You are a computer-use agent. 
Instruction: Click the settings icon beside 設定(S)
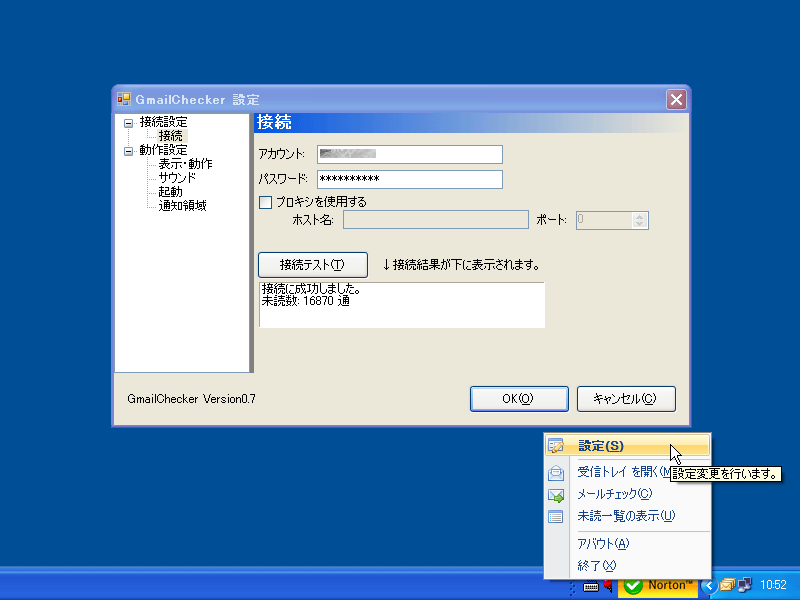[x=556, y=446]
